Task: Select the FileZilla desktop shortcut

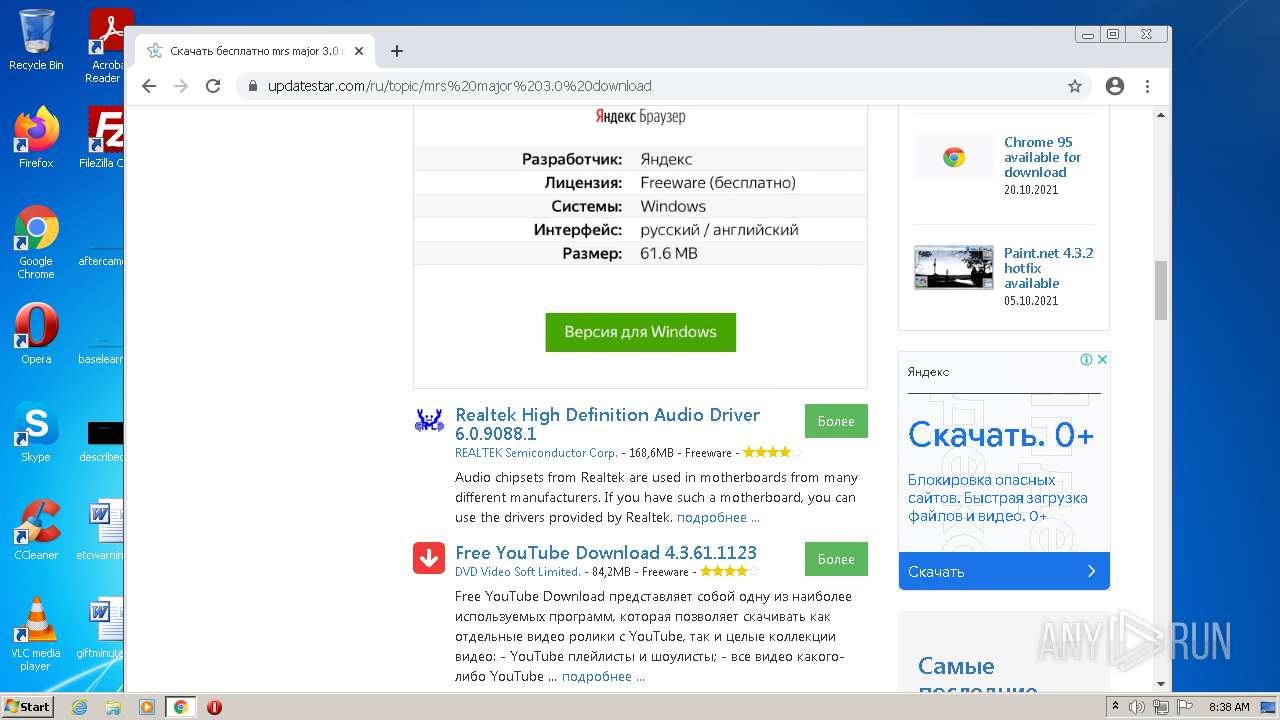Action: (102, 138)
